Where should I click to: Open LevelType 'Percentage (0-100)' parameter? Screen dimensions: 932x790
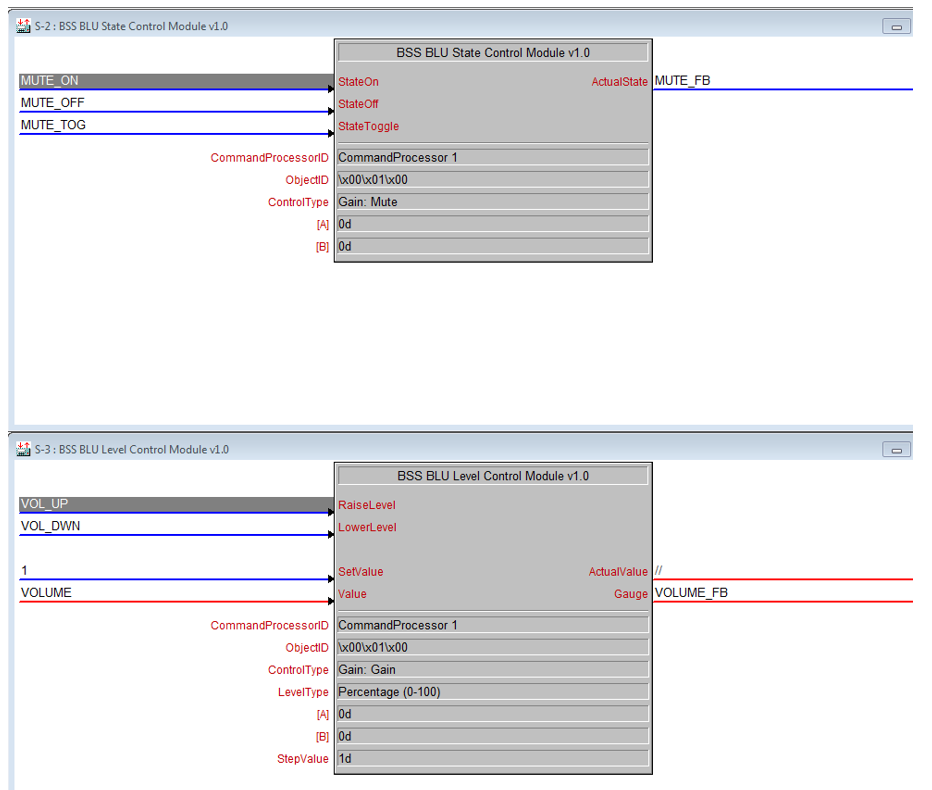tap(492, 692)
